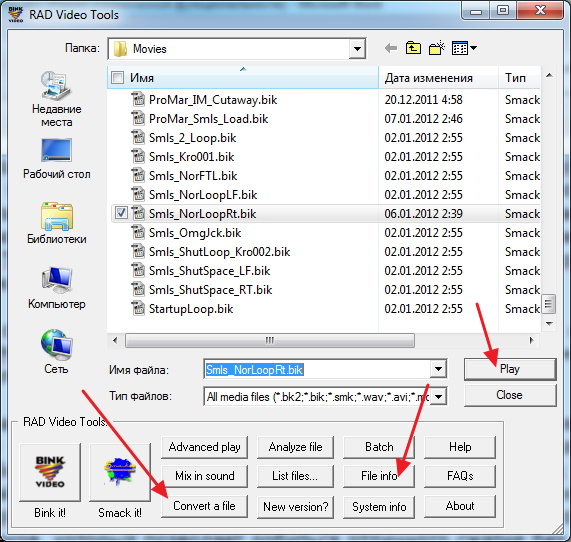Toggle the select-all checkbox beside Имя
571x542 pixels.
click(117, 78)
